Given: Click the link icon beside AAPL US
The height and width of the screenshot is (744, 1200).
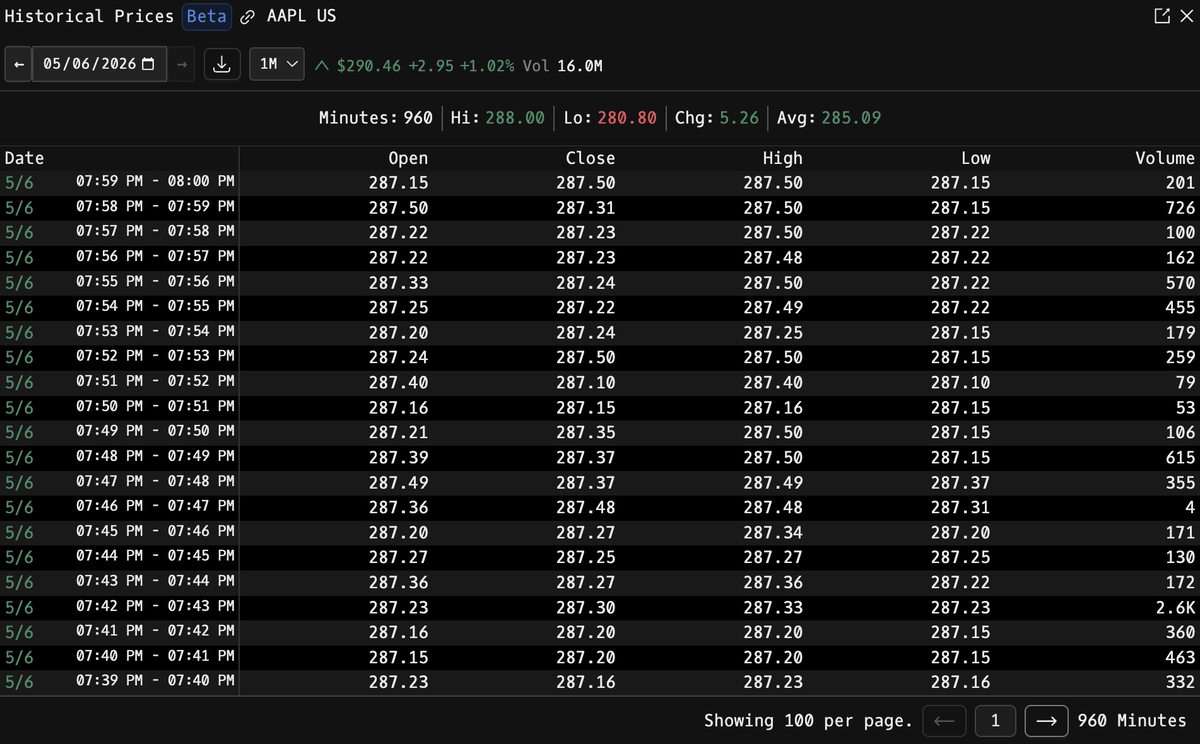Looking at the screenshot, I should 247,17.
